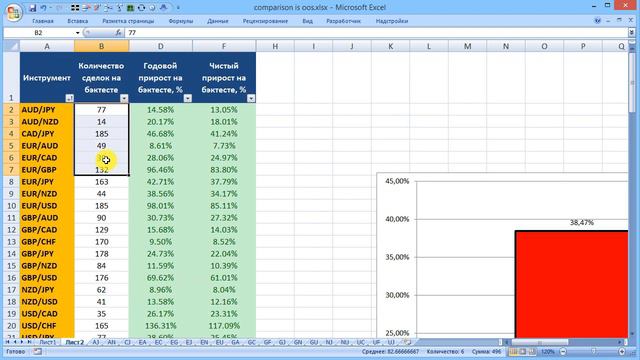Switch to the Лист1 sheet tab
The width and height of the screenshot is (640, 360).
47,342
